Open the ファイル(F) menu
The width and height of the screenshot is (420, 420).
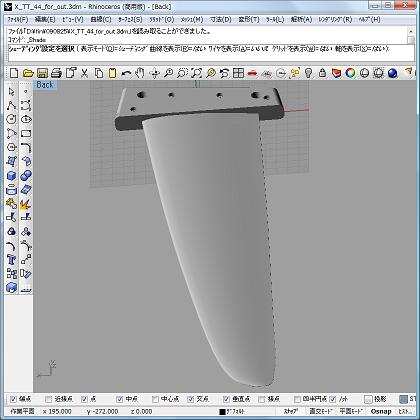pos(18,19)
